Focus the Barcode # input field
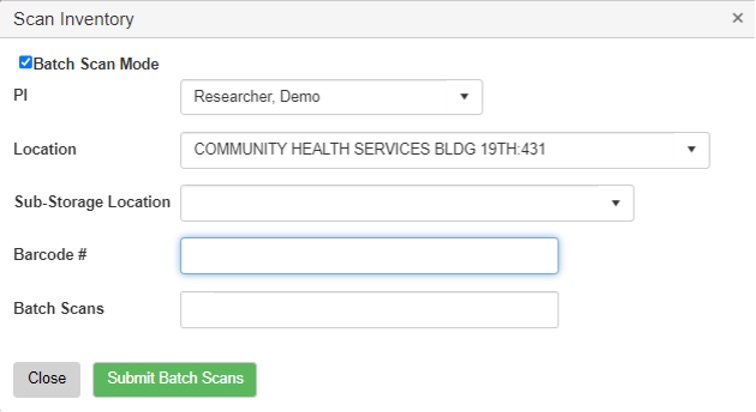This screenshot has height=412, width=756. pos(369,255)
